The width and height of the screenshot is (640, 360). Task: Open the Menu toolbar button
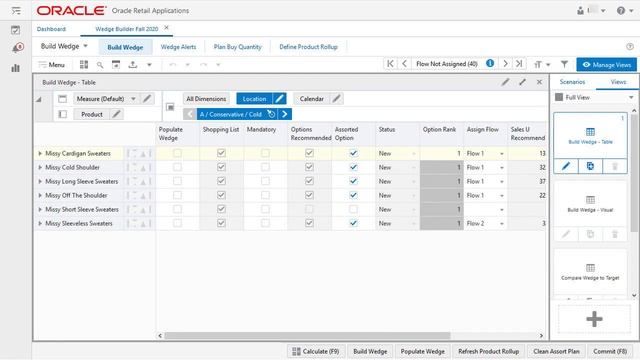pyautogui.click(x=52, y=64)
